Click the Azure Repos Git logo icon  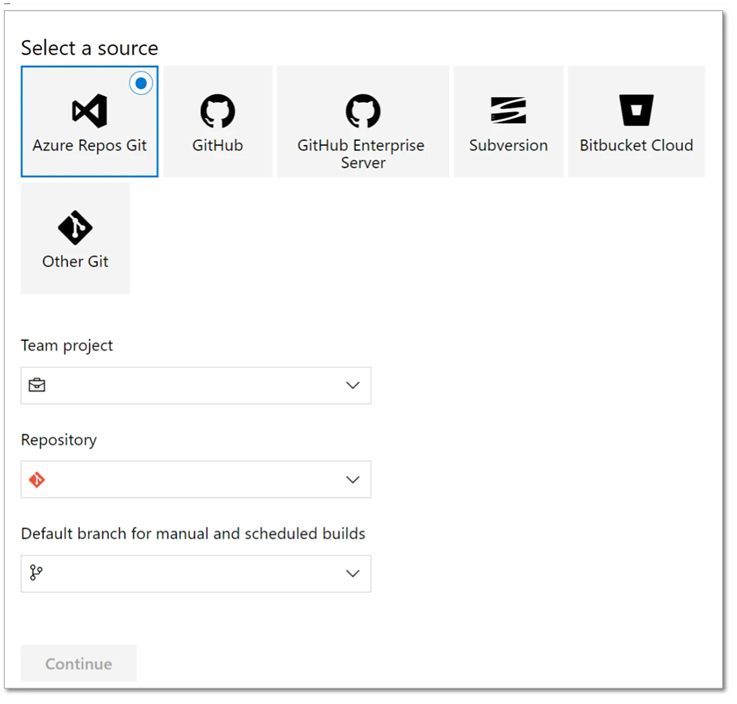tap(89, 110)
